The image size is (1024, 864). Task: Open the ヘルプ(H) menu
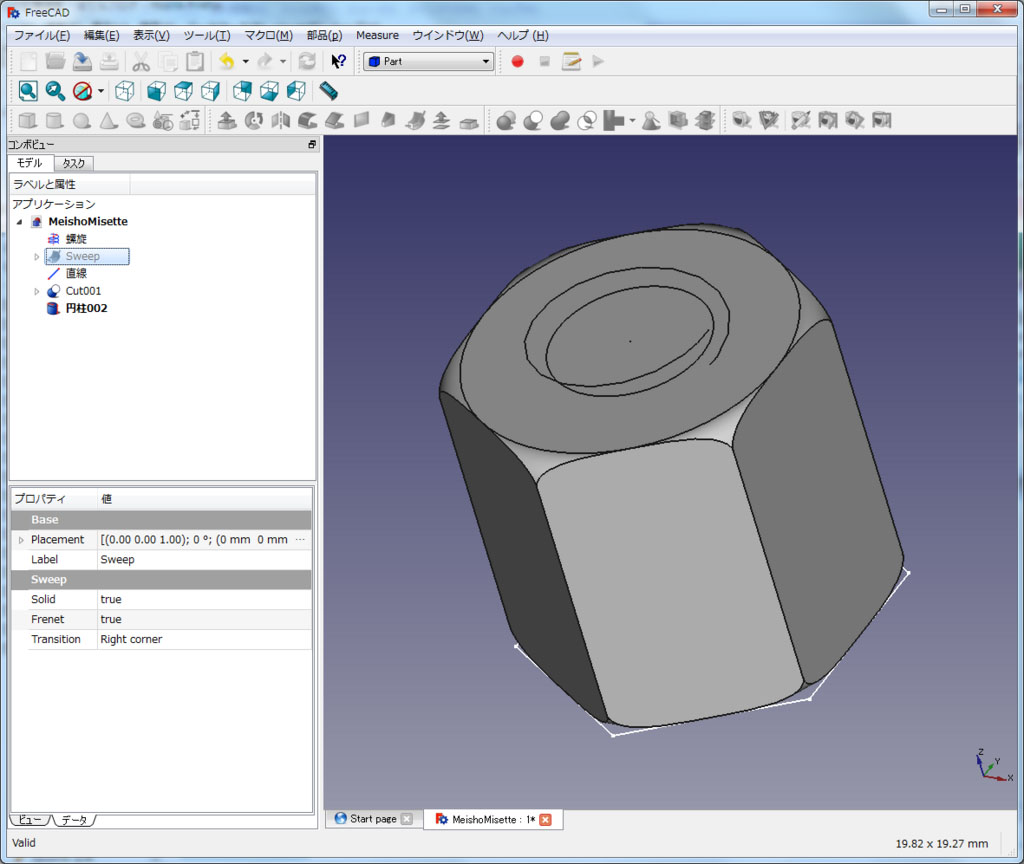pos(523,35)
